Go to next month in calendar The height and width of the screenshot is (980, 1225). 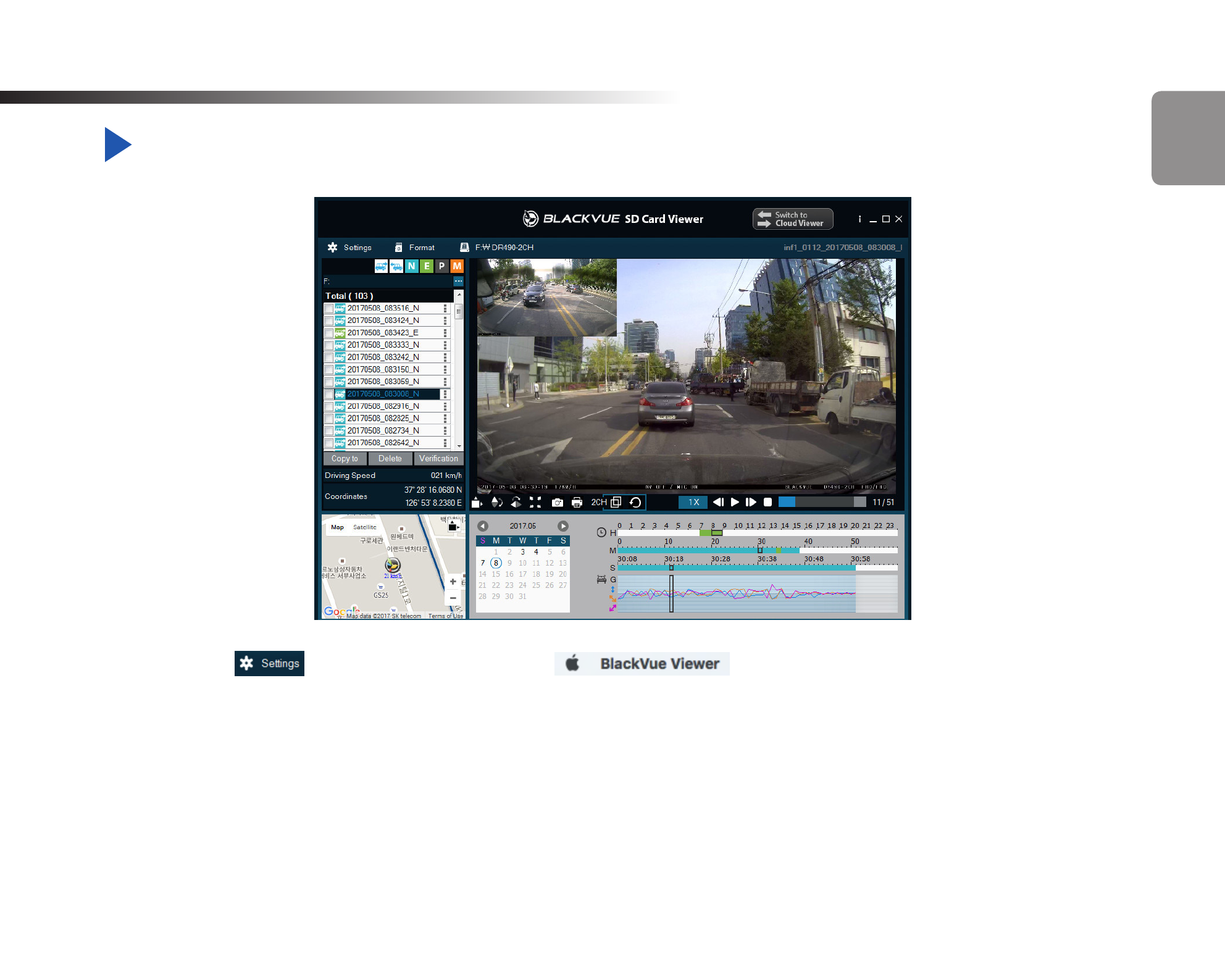[x=562, y=526]
